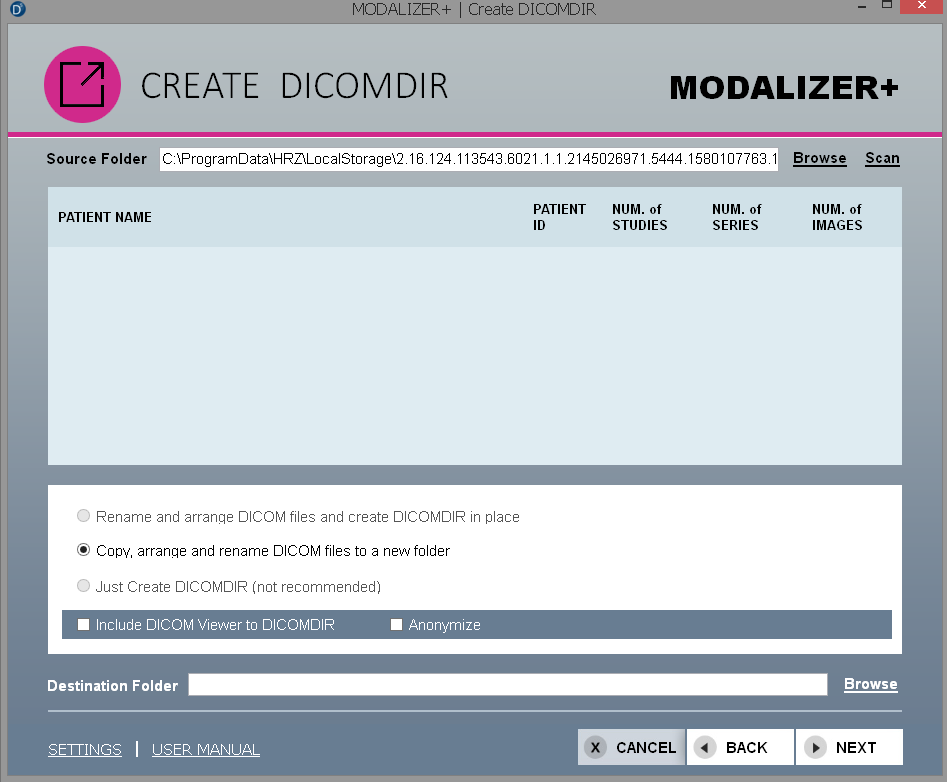
Task: Click the X icon on the Cancel button
Action: 596,747
